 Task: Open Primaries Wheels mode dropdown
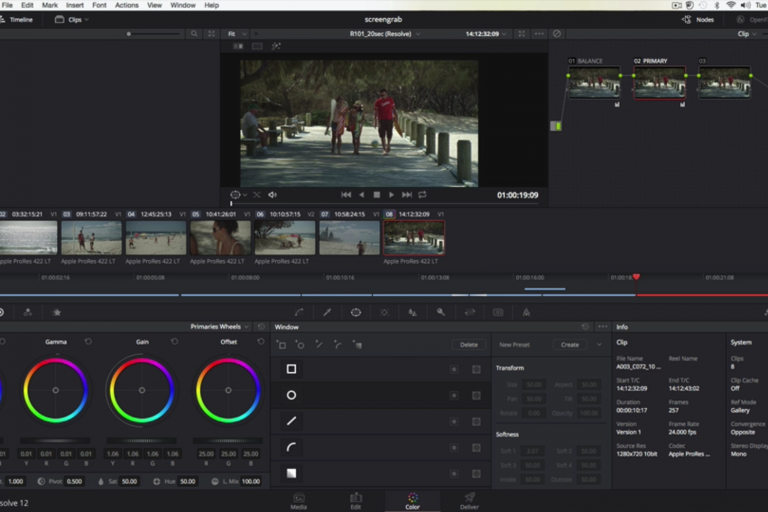tap(219, 327)
